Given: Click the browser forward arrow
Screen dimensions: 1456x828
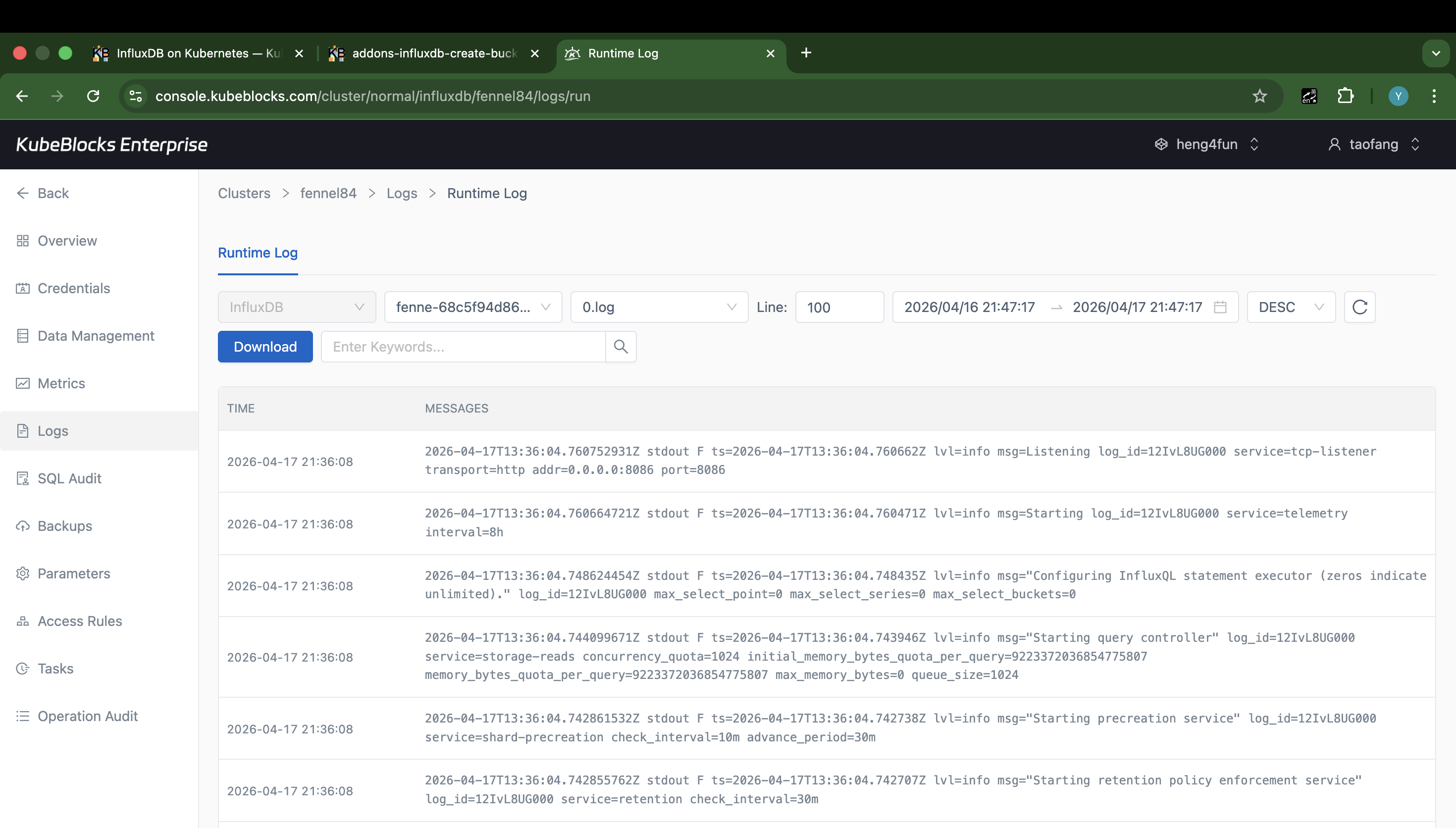Looking at the screenshot, I should click(57, 96).
